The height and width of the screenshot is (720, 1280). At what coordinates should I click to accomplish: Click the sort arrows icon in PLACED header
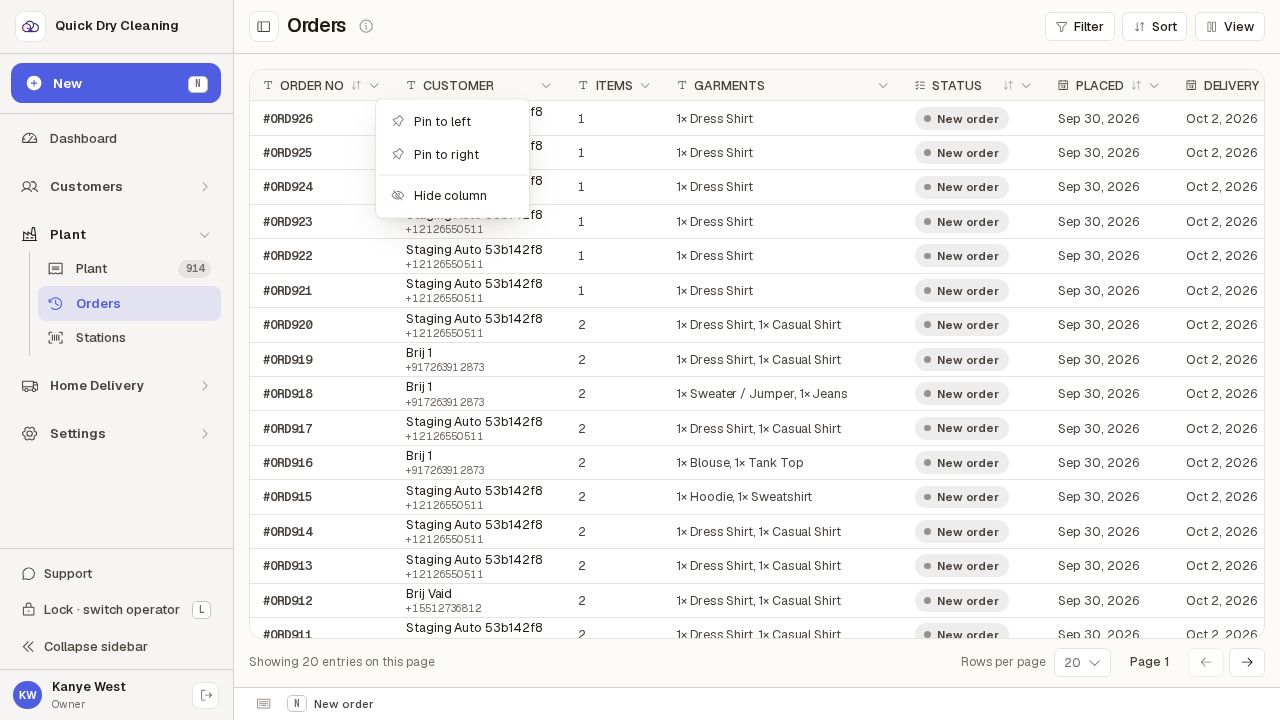[1136, 86]
